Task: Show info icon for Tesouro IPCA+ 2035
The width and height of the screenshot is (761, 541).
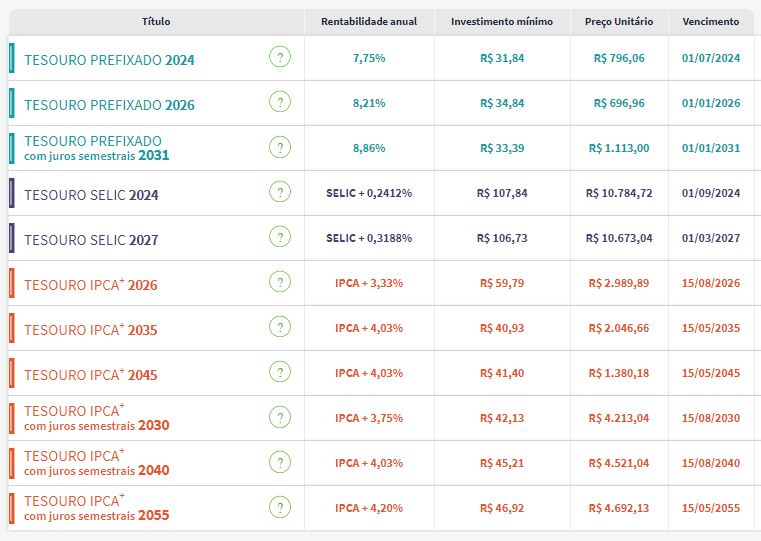Action: (x=280, y=328)
